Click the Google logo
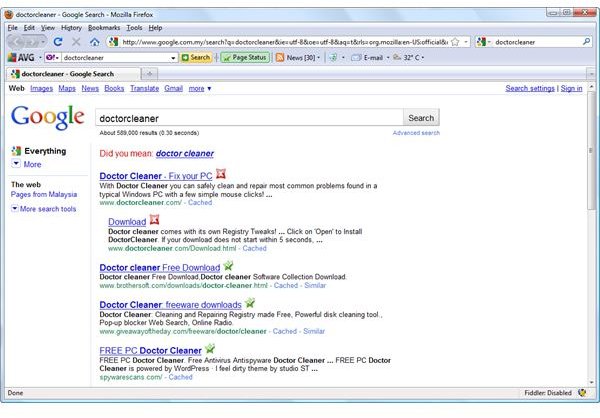The image size is (600, 418). (47, 116)
